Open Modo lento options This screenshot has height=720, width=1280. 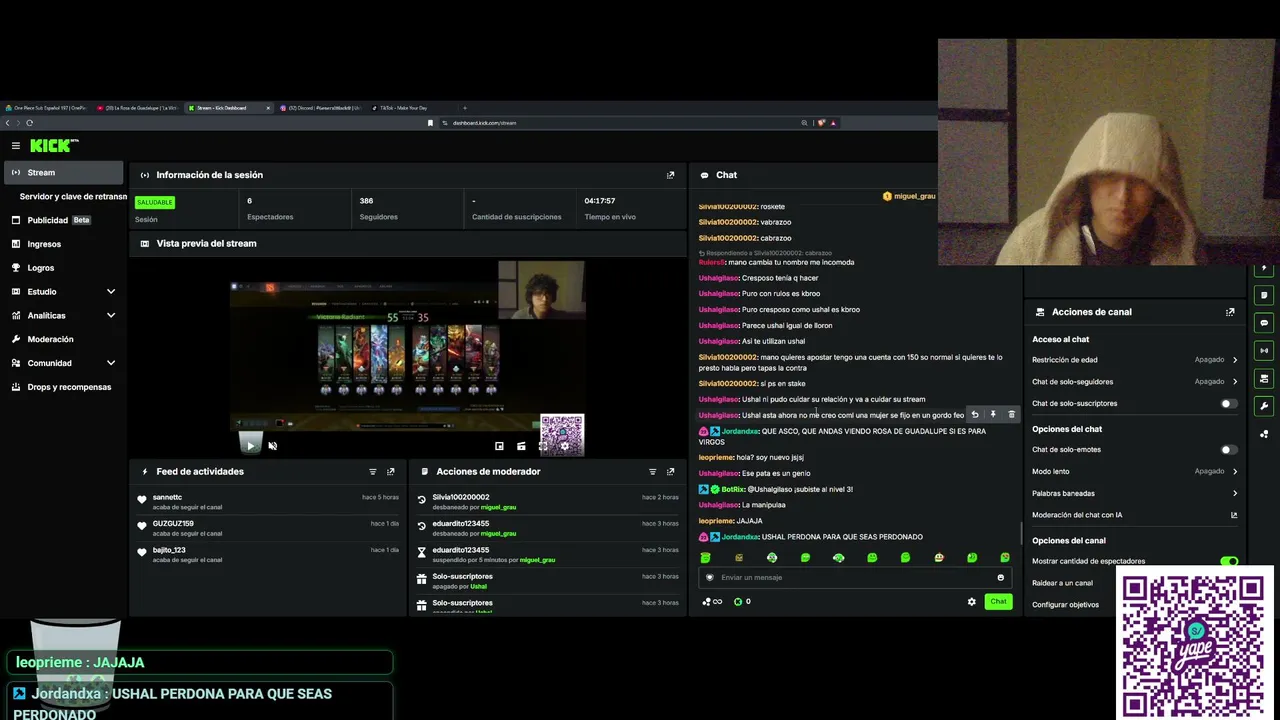(1135, 471)
